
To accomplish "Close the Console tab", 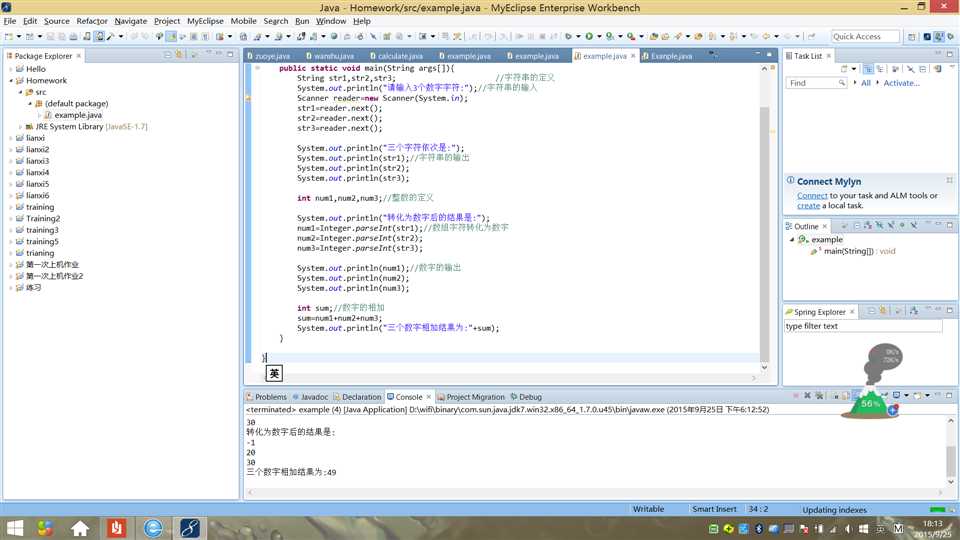I will pyautogui.click(x=429, y=397).
